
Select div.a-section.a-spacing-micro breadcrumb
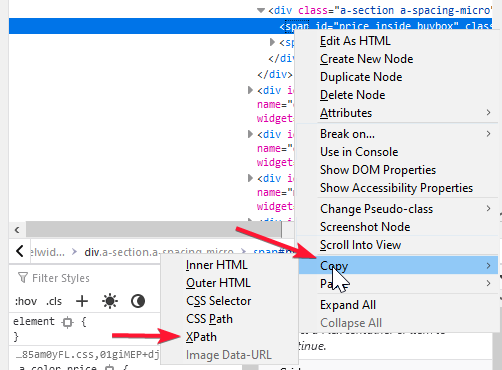[159, 252]
